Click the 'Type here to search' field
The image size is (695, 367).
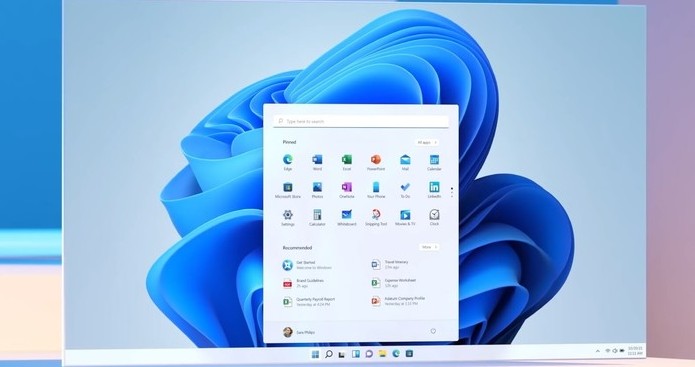coord(361,121)
